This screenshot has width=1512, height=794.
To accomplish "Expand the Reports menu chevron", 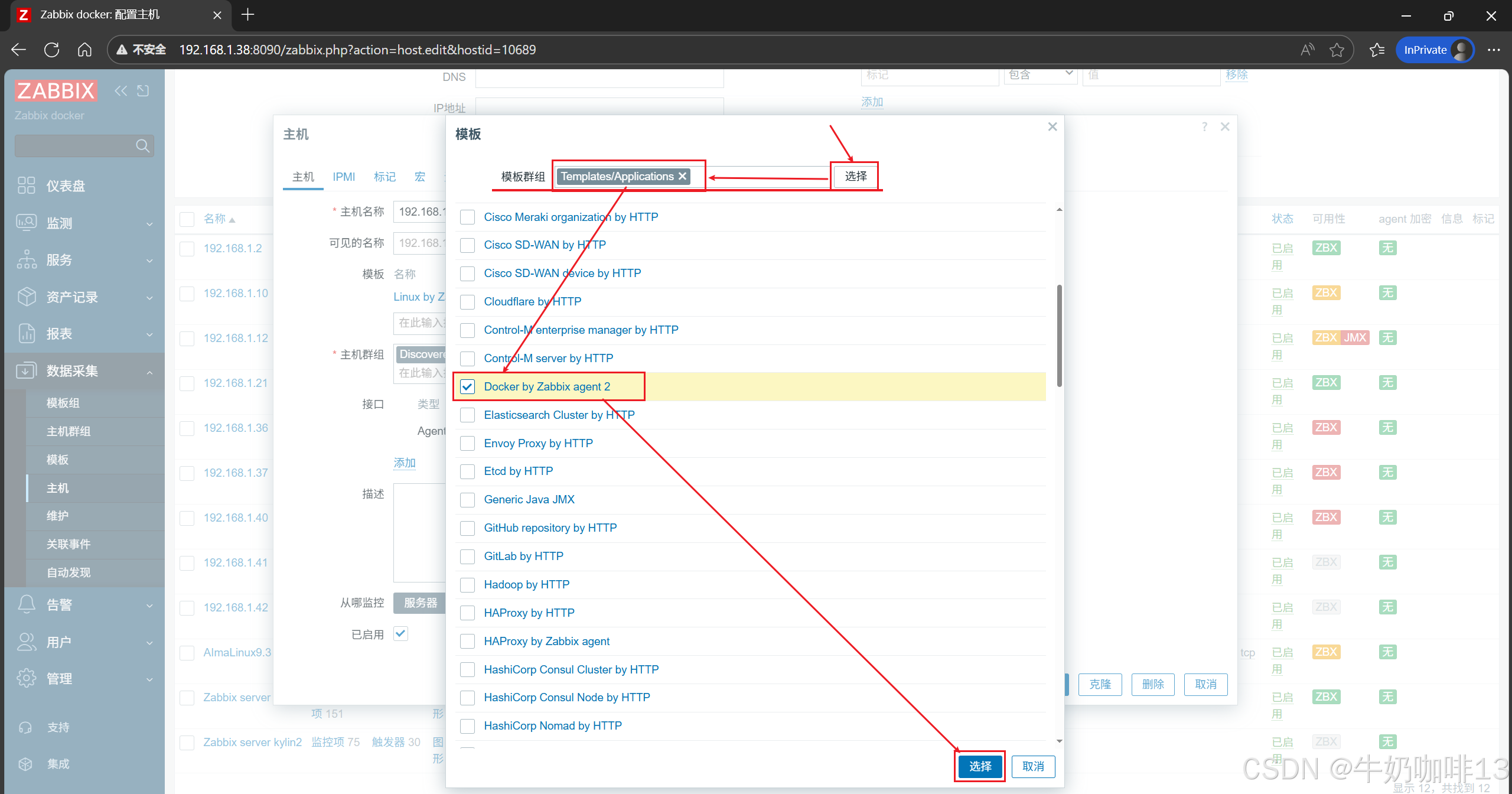I will (x=149, y=334).
